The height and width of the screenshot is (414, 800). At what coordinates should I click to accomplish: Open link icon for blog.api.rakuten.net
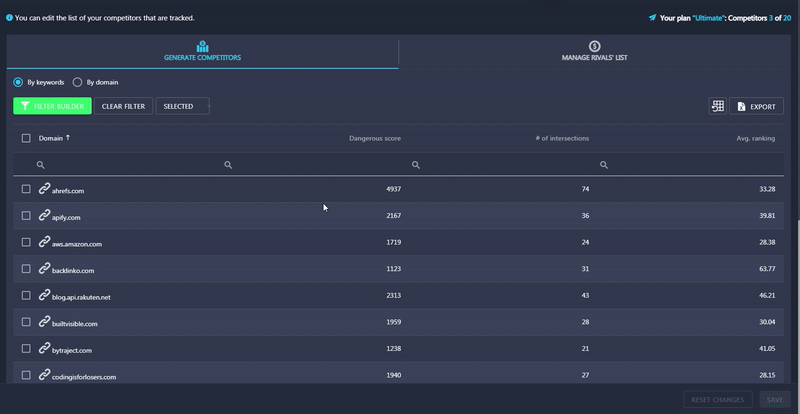click(x=44, y=295)
